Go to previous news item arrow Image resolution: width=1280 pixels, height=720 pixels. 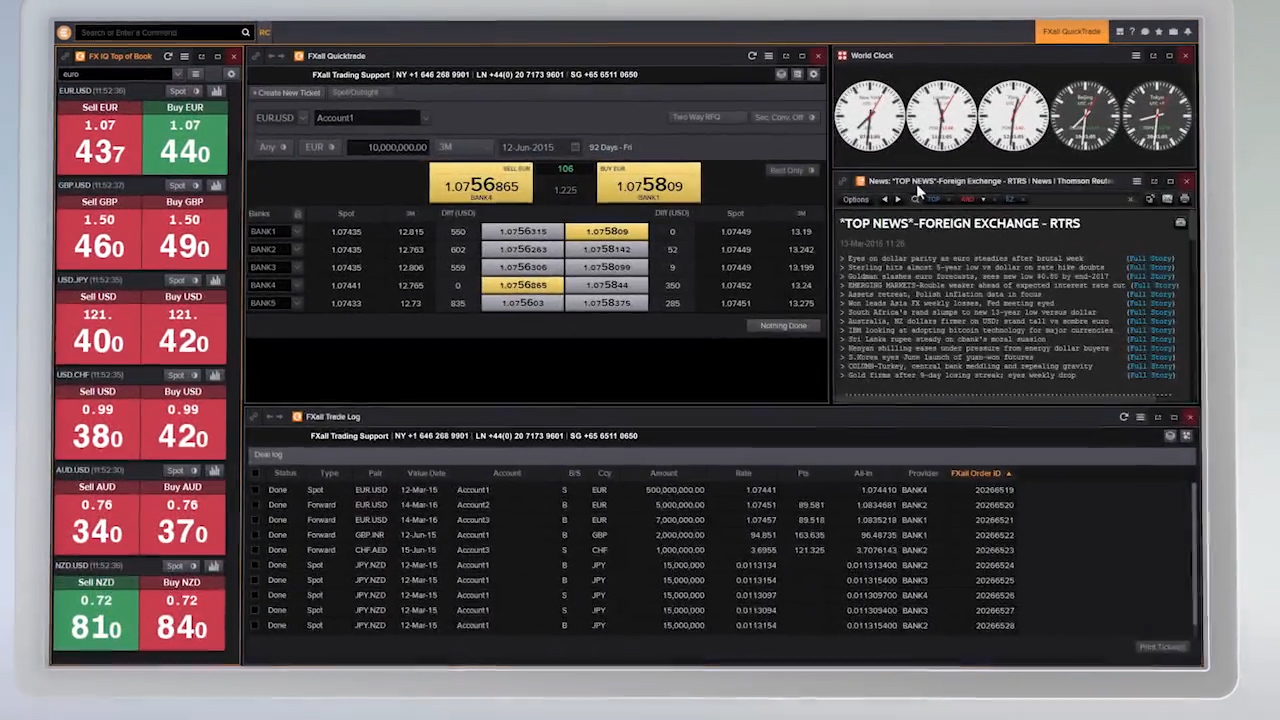(x=884, y=199)
